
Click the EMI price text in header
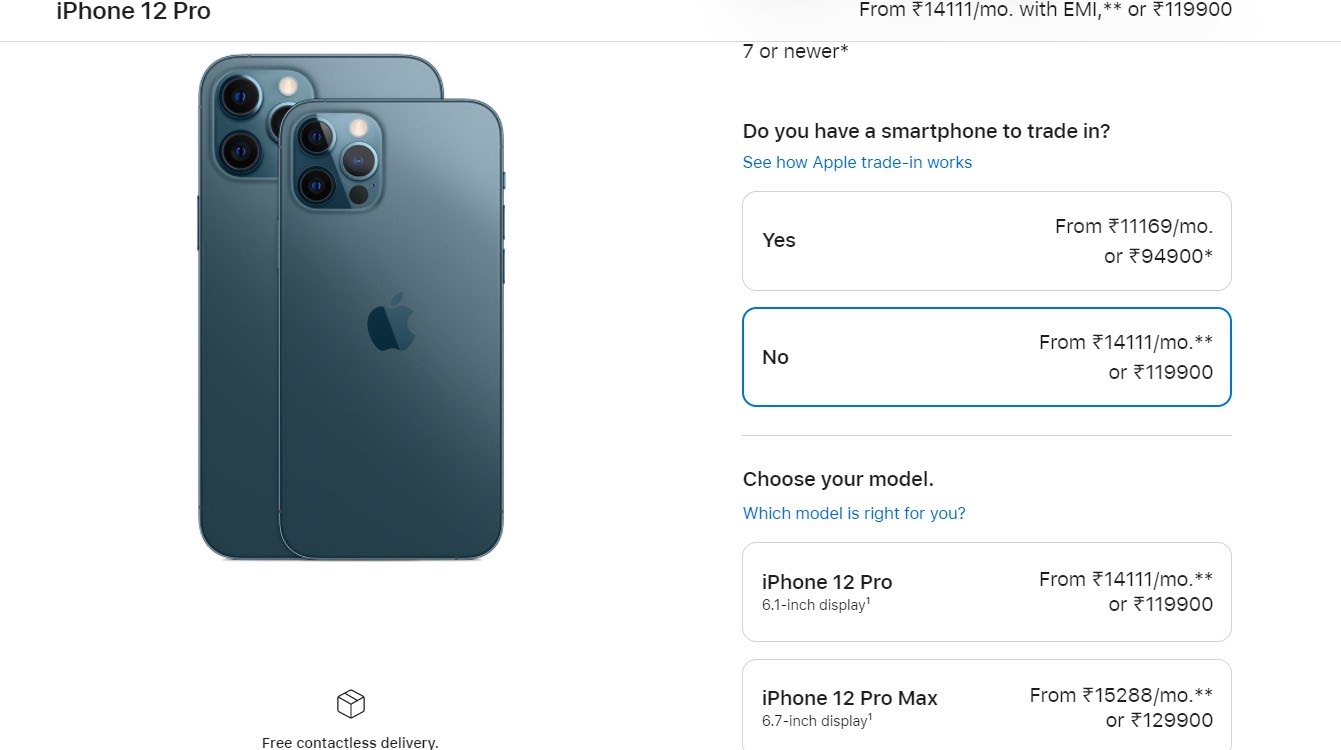coord(1045,10)
